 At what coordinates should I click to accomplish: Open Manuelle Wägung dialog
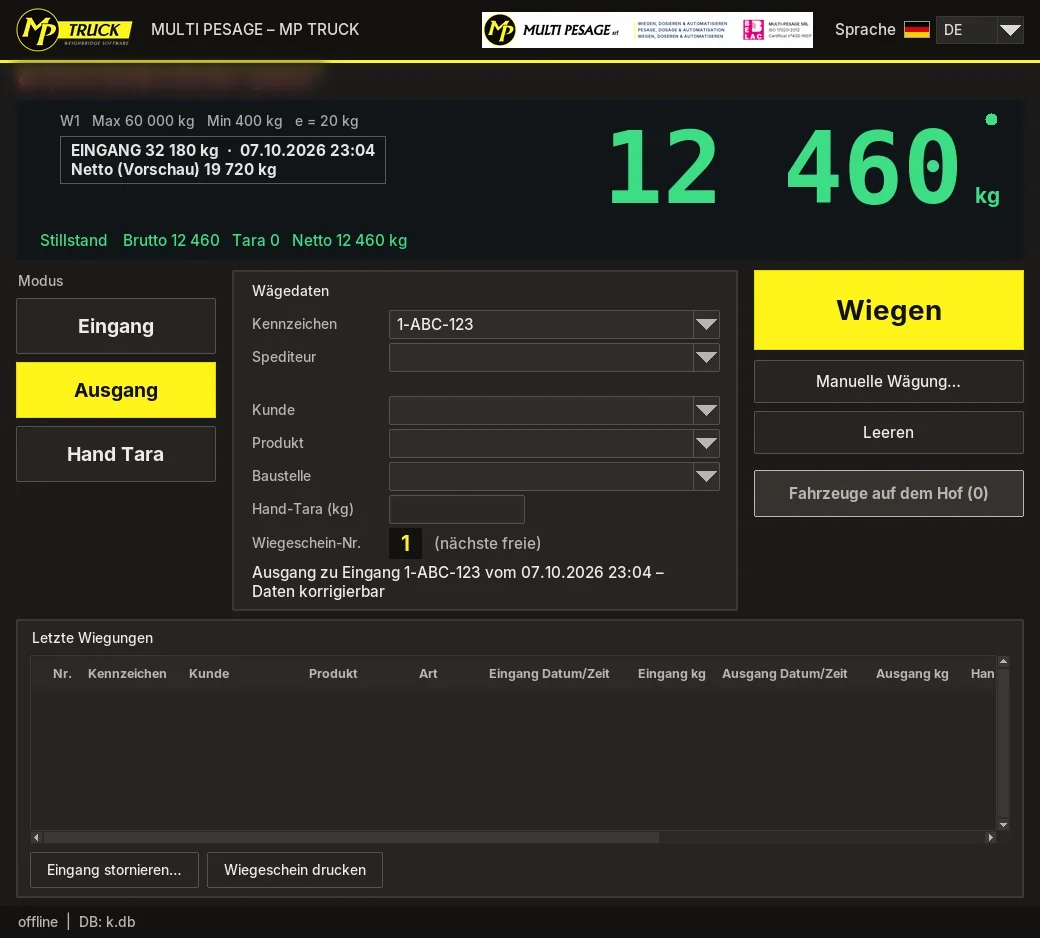pyautogui.click(x=889, y=381)
